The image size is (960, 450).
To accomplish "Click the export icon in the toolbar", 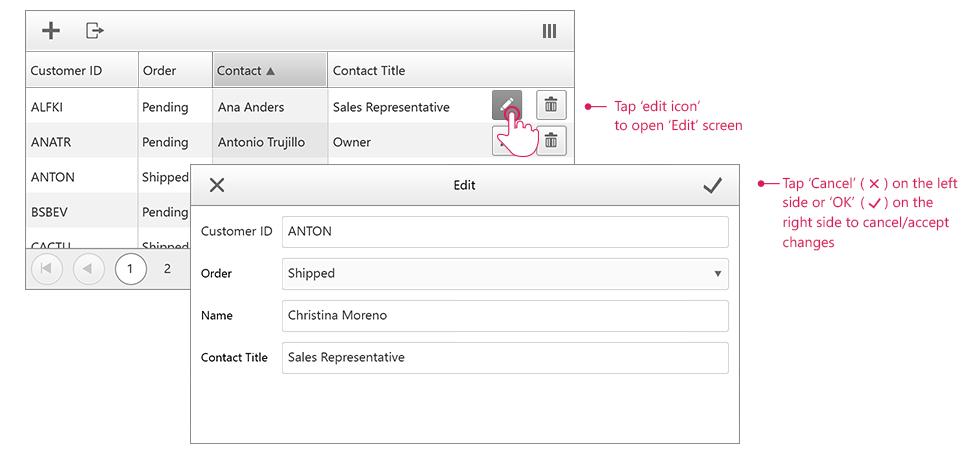I will tap(94, 31).
